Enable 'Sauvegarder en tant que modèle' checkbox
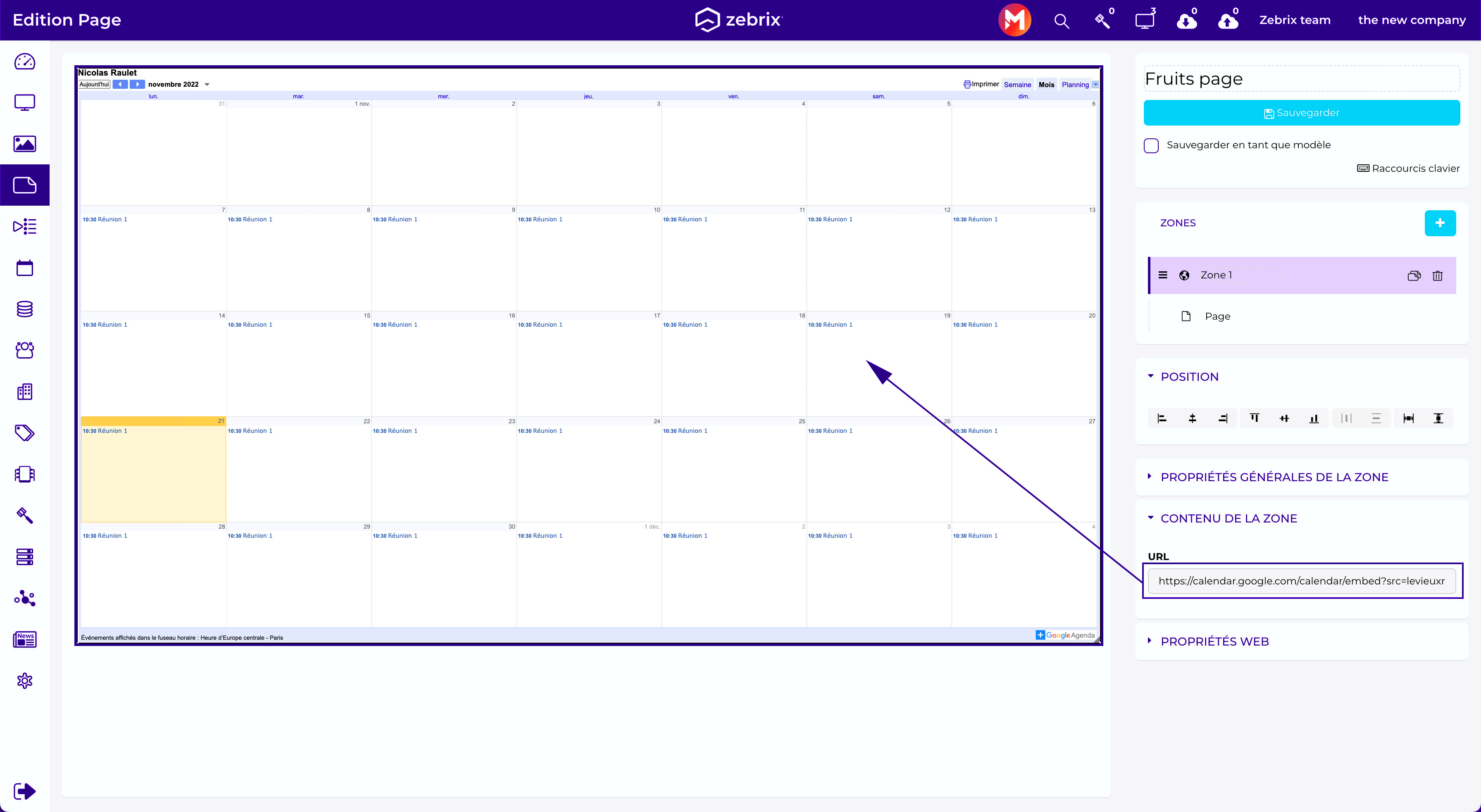Image resolution: width=1481 pixels, height=812 pixels. pyautogui.click(x=1151, y=145)
